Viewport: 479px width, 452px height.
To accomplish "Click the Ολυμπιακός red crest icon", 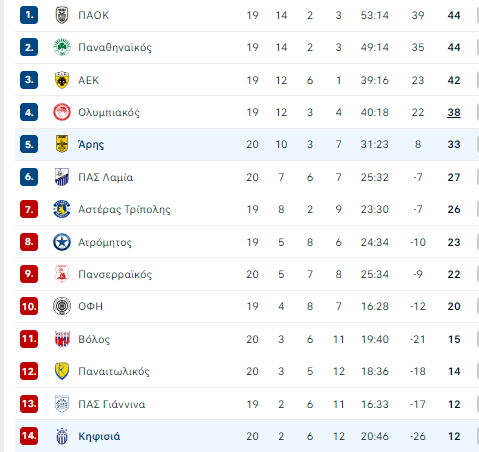I will (x=62, y=112).
